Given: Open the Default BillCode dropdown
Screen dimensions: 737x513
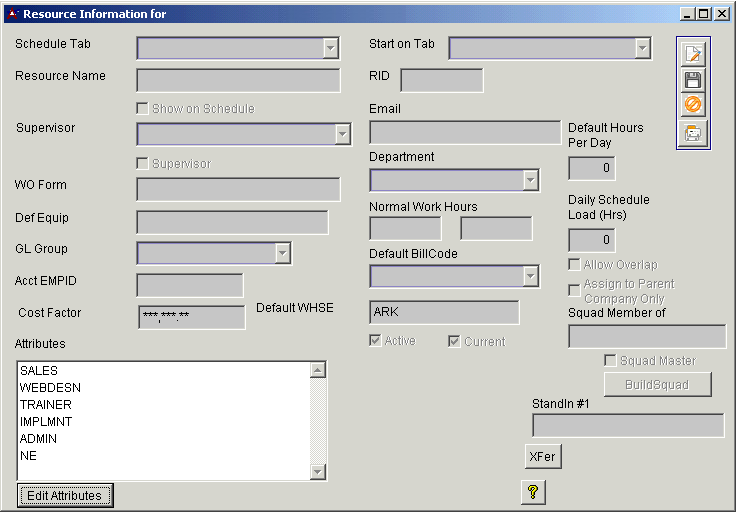Looking at the screenshot, I should (530, 276).
